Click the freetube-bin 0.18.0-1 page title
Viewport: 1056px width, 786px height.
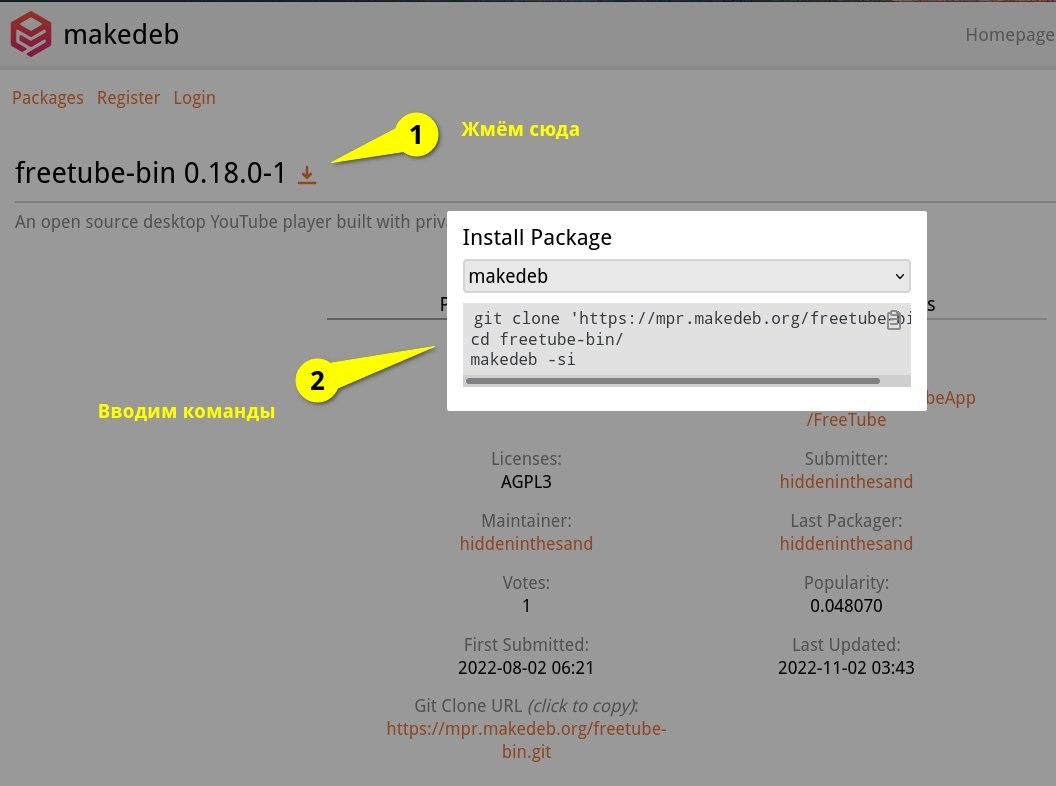coord(151,173)
